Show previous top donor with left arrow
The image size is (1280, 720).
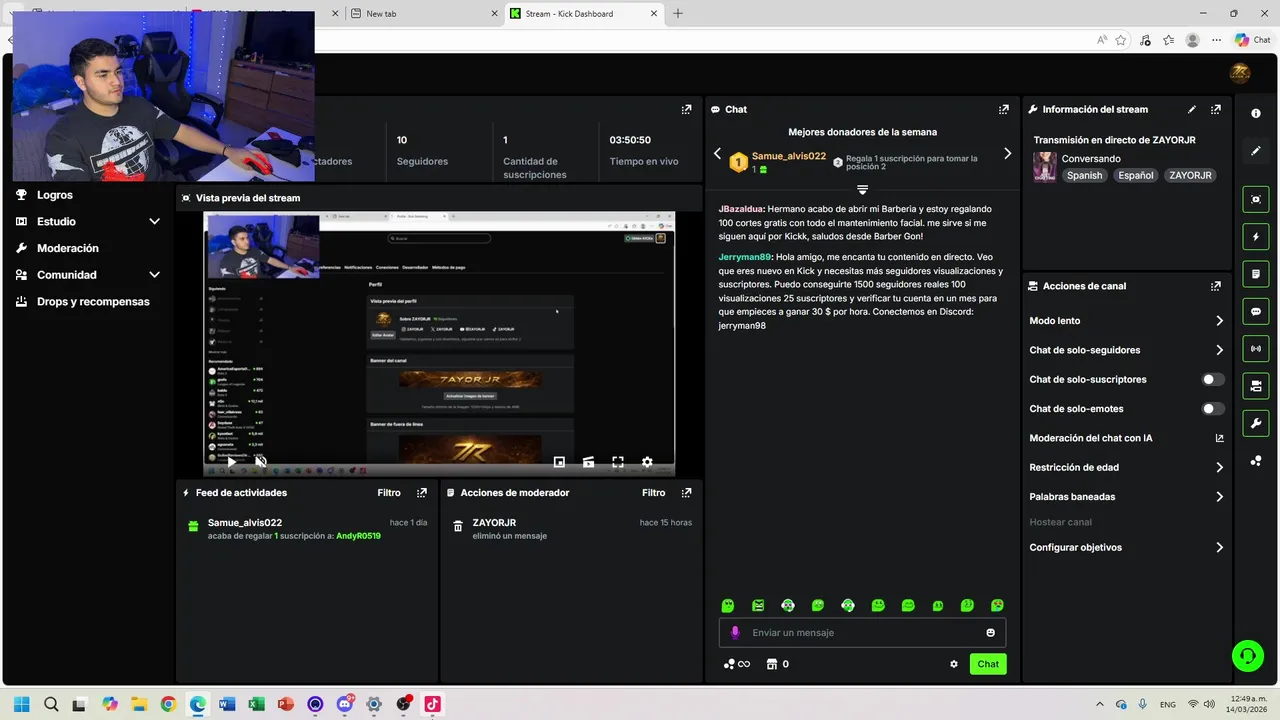717,154
